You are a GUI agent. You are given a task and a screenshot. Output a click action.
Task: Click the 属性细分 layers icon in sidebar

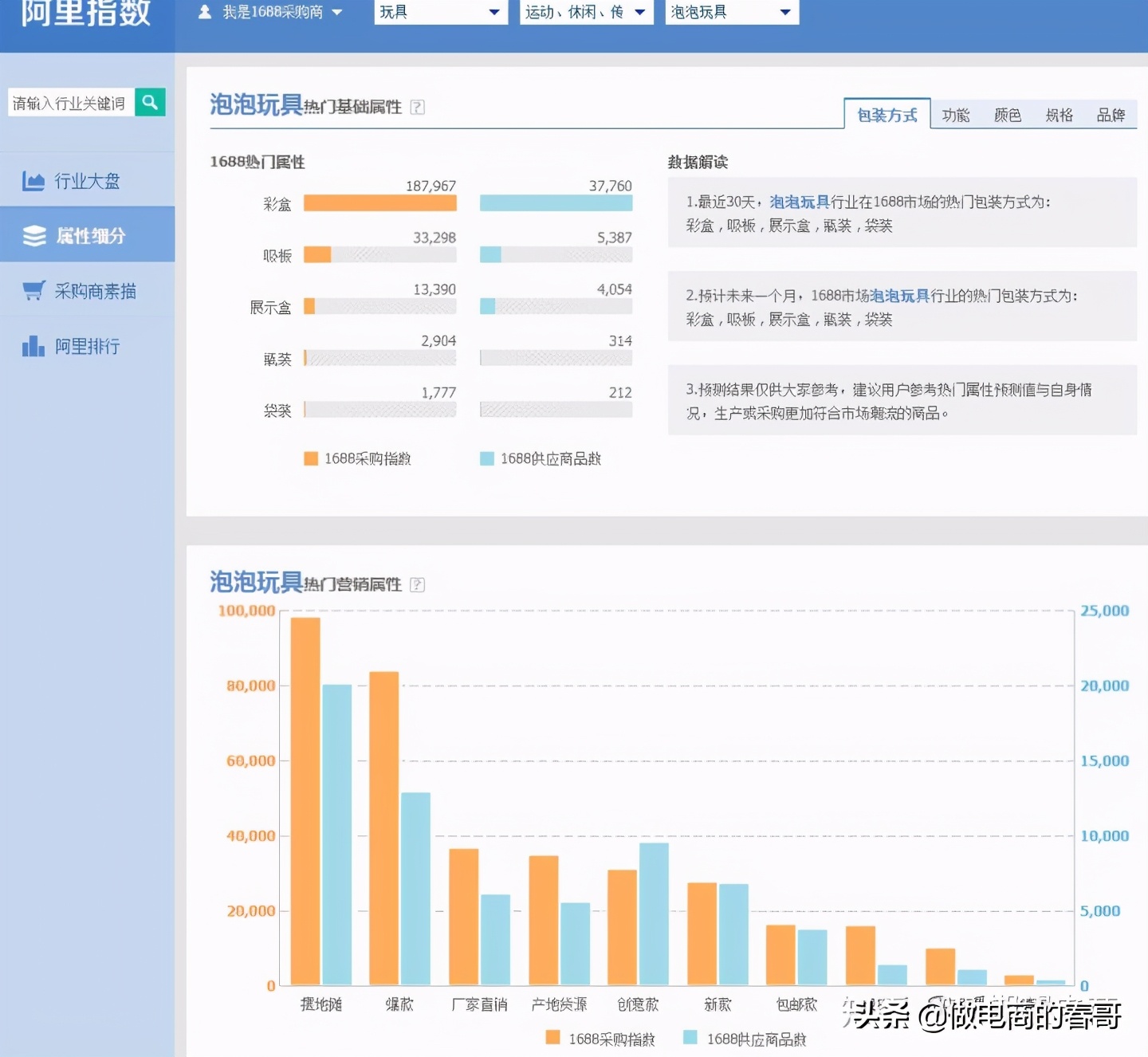pyautogui.click(x=34, y=236)
